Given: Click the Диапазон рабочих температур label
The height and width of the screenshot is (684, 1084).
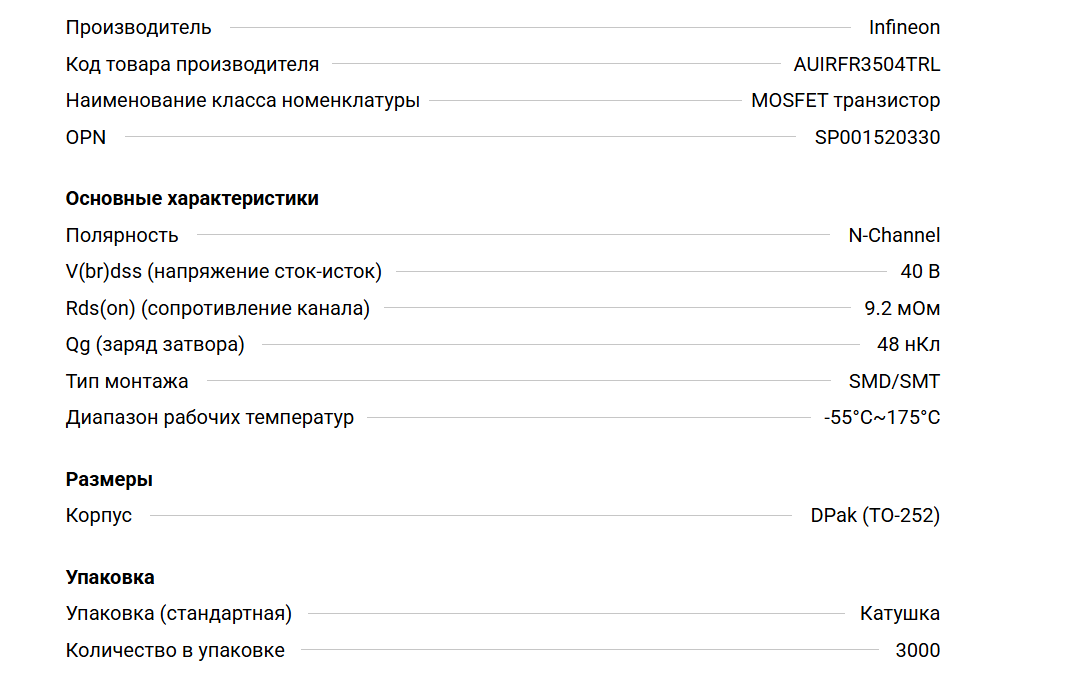Looking at the screenshot, I should 209,418.
